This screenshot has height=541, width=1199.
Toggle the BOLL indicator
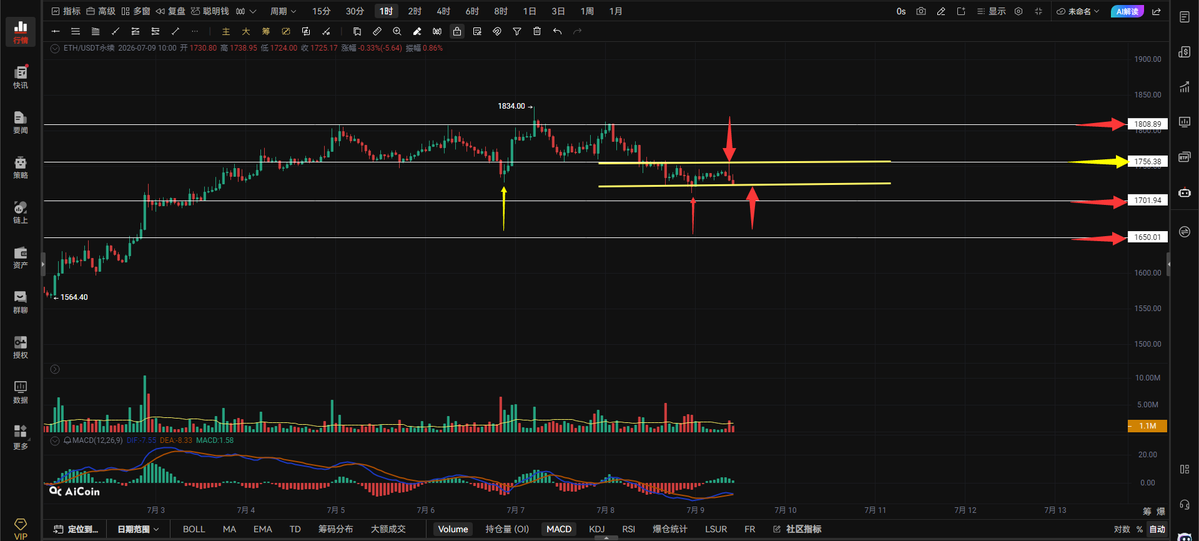click(x=193, y=529)
